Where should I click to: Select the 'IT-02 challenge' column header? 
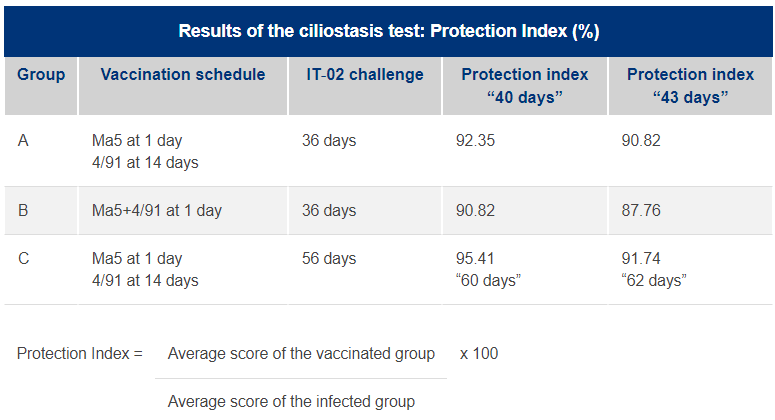point(365,75)
